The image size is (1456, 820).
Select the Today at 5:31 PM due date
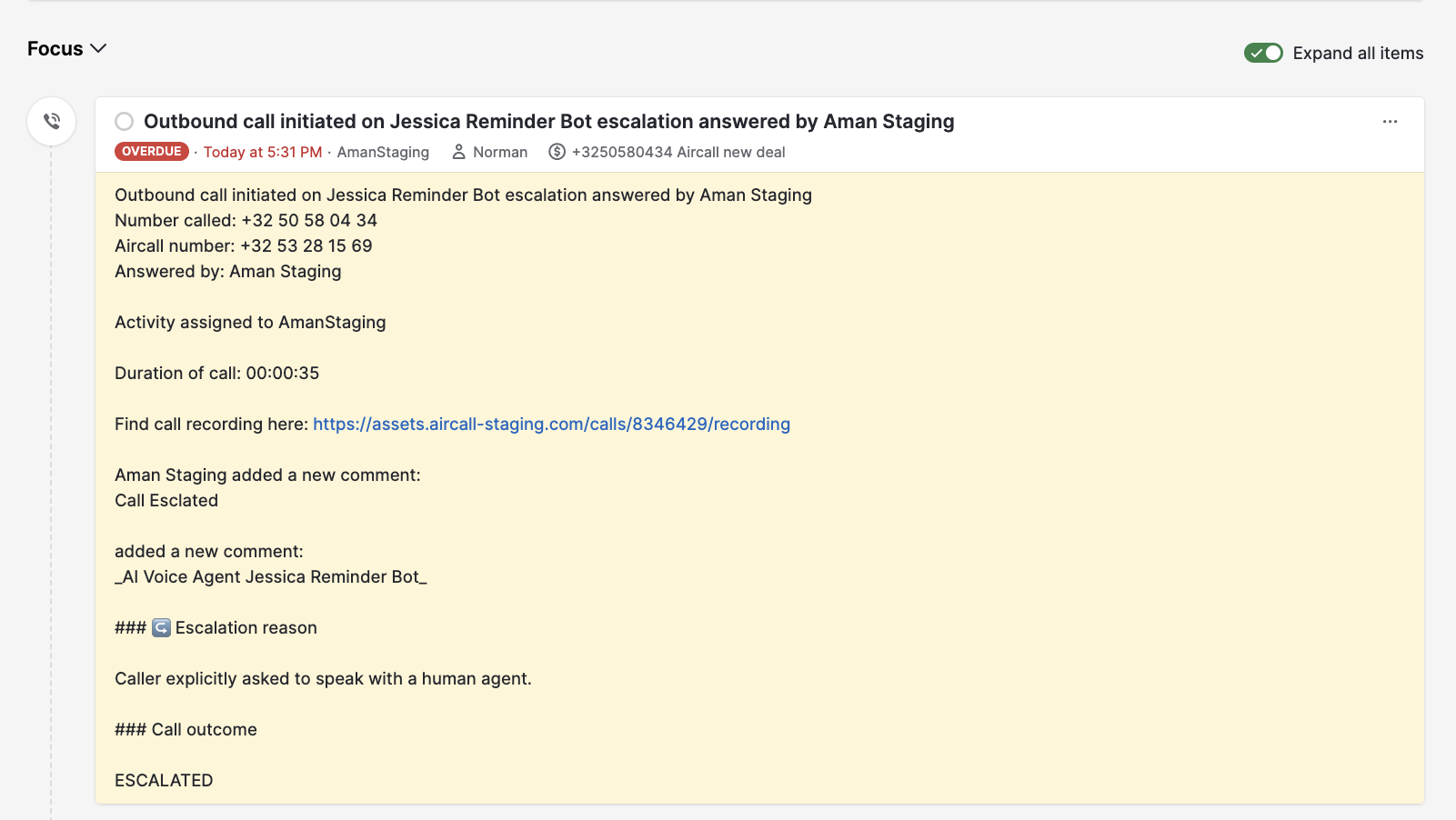pos(263,152)
